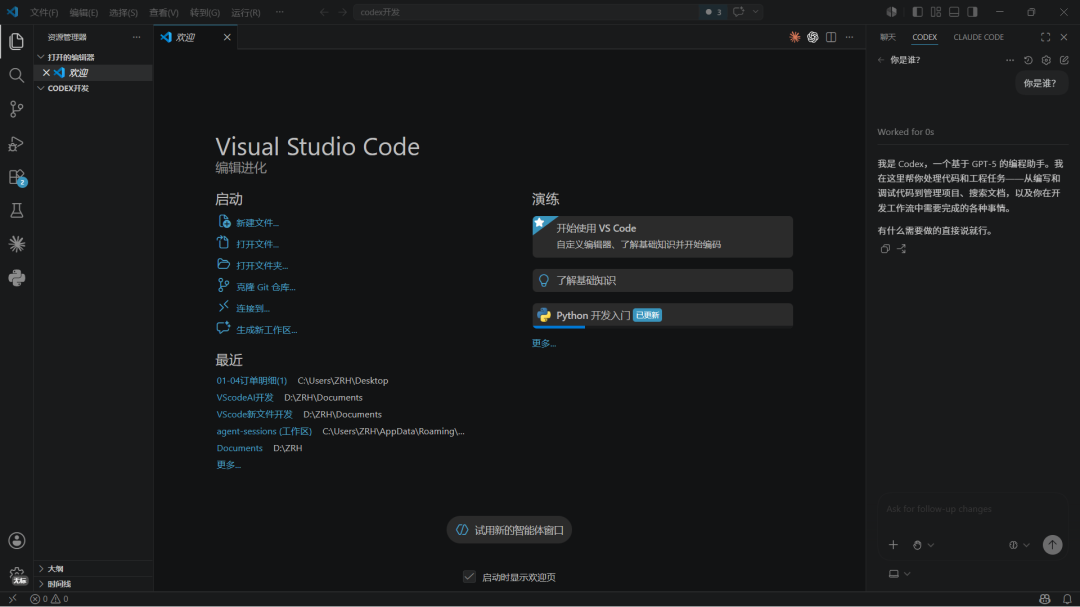
Task: Open Codex task history clock icon
Action: tap(1028, 60)
